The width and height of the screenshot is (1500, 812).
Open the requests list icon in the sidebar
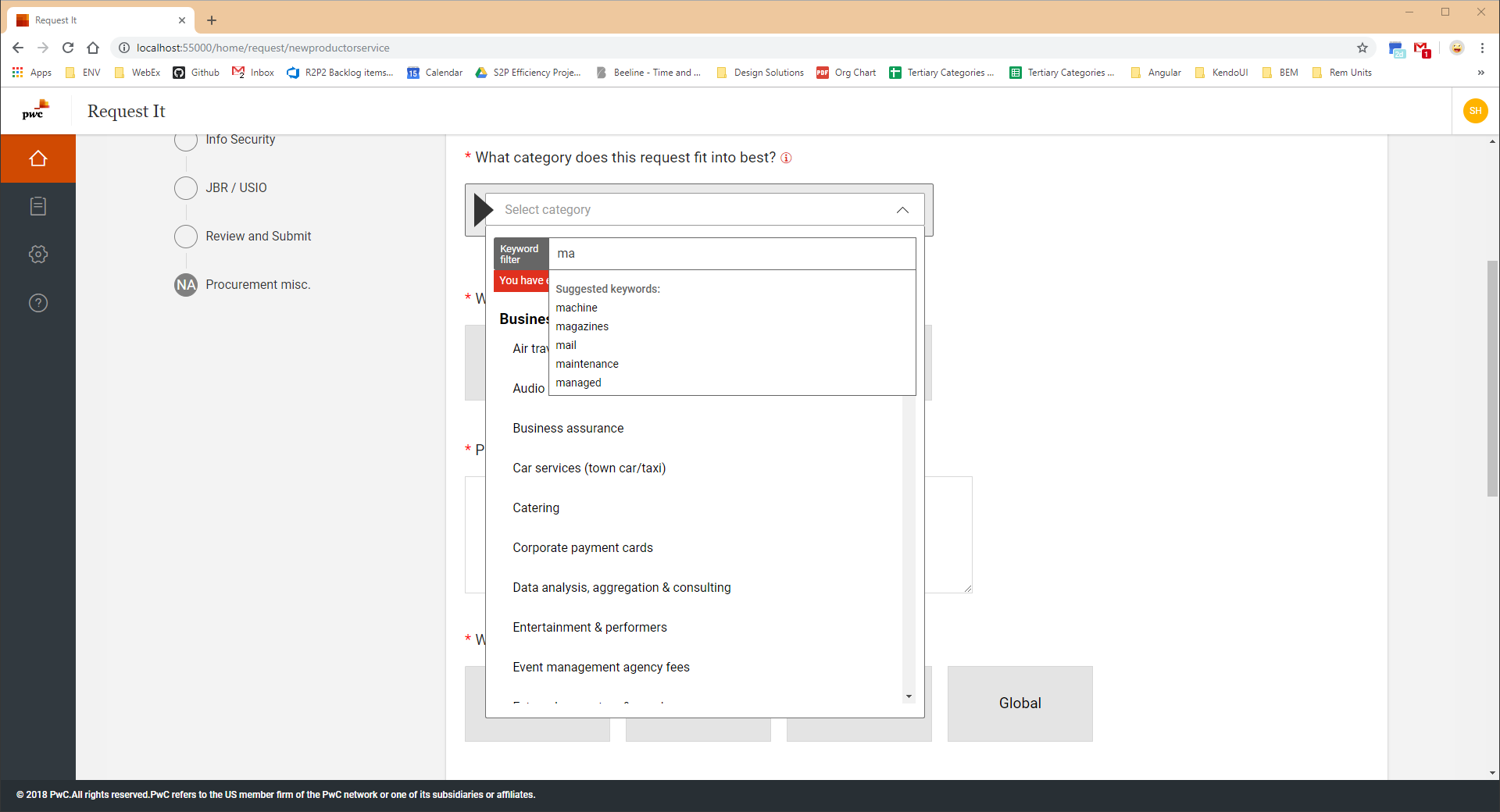coord(37,206)
